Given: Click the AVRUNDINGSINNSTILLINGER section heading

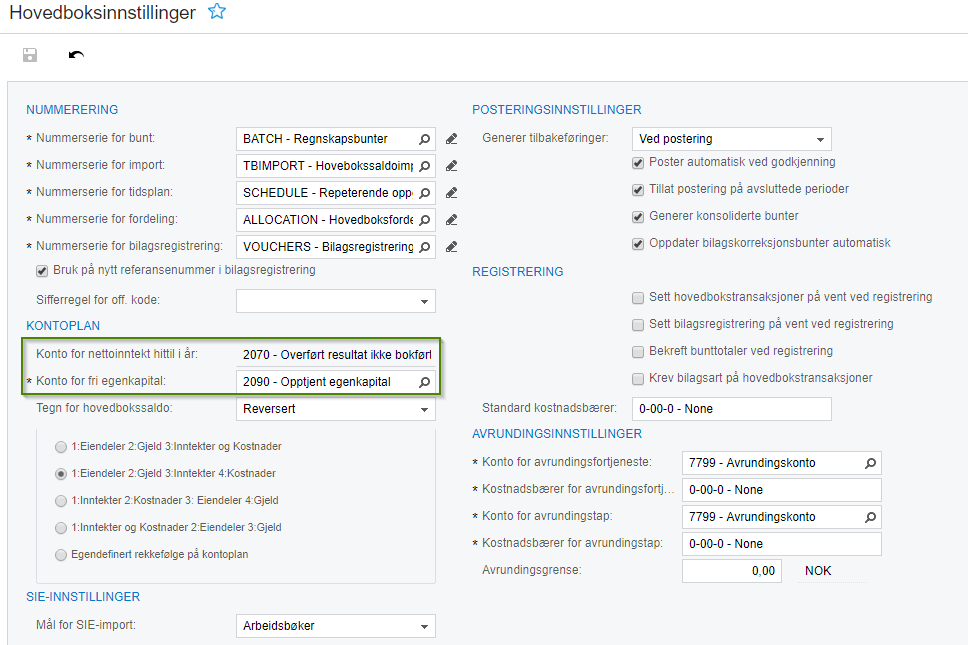Looking at the screenshot, I should pyautogui.click(x=557, y=434).
